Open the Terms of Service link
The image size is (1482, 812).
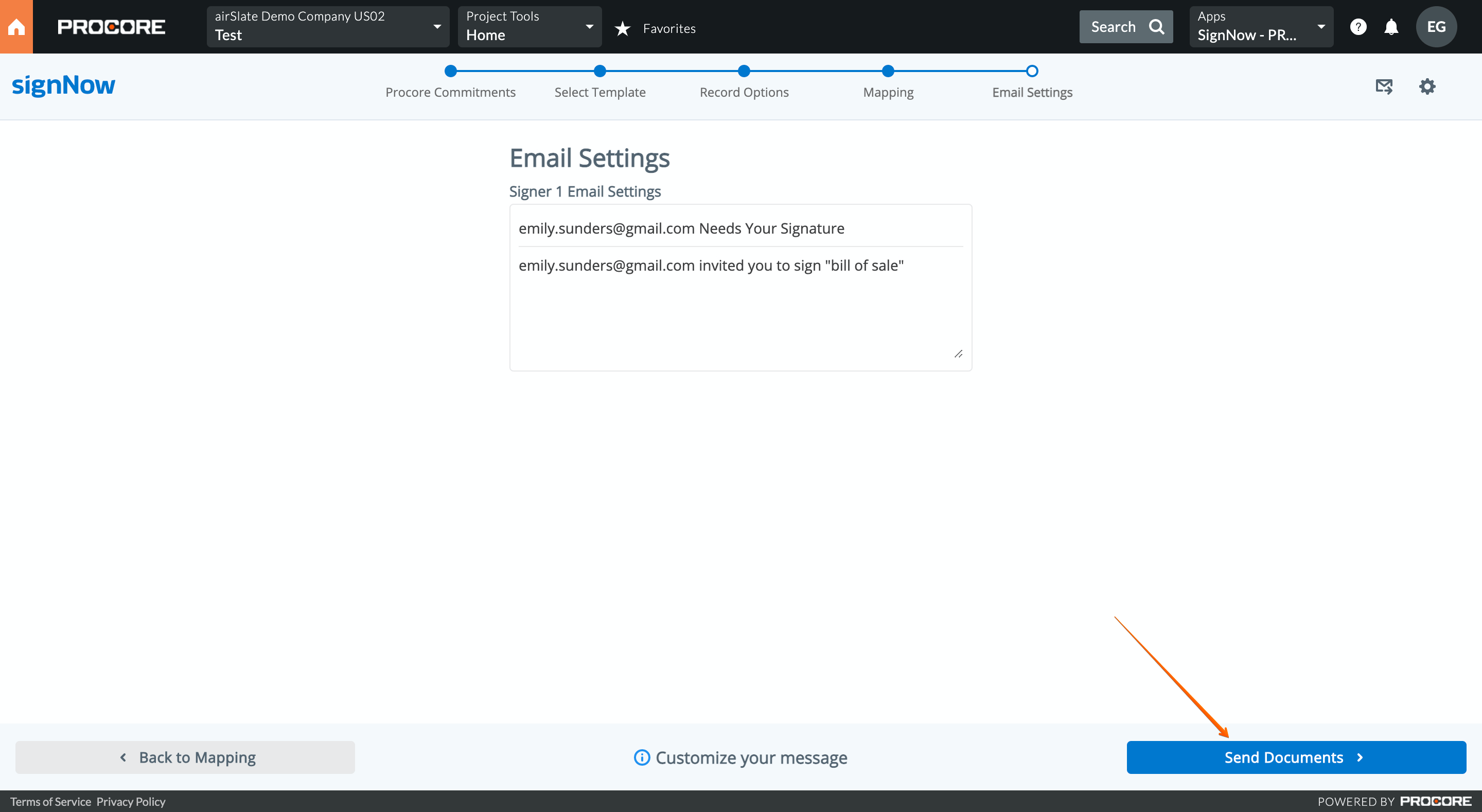(x=50, y=802)
